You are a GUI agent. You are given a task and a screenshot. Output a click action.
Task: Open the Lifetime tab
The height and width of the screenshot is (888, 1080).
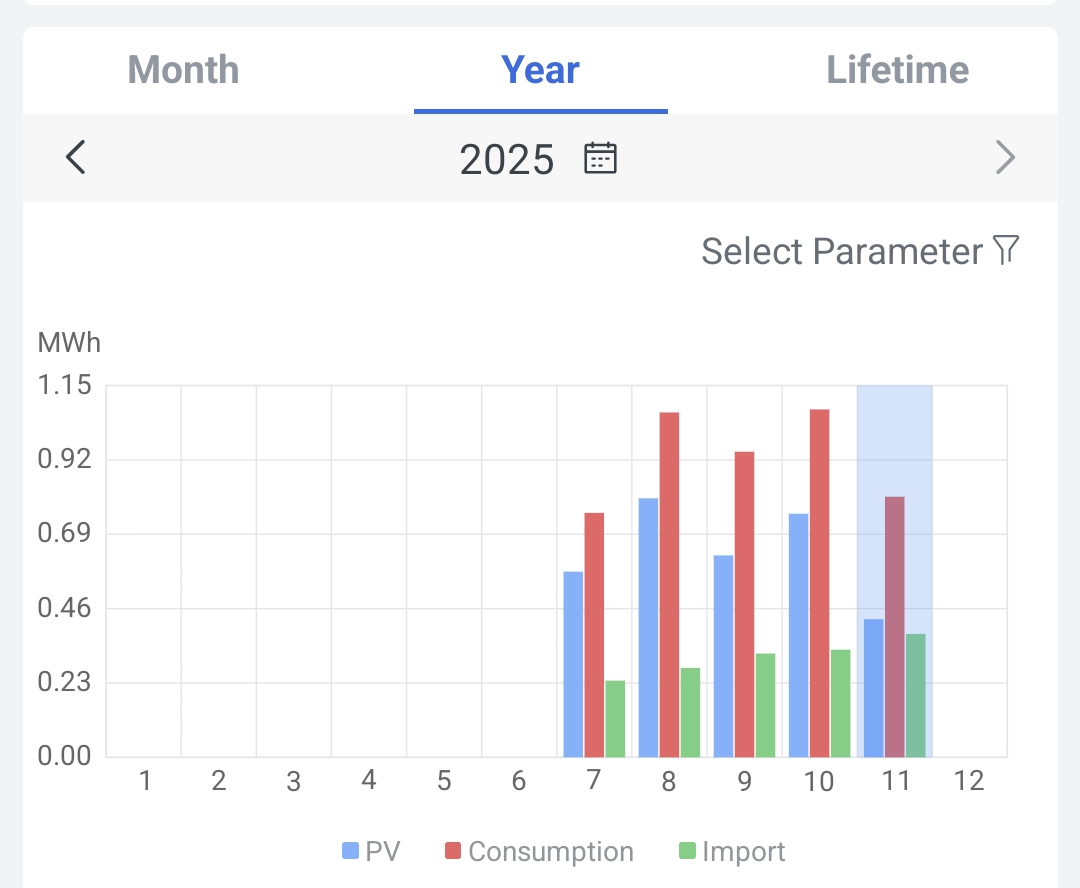pos(897,70)
